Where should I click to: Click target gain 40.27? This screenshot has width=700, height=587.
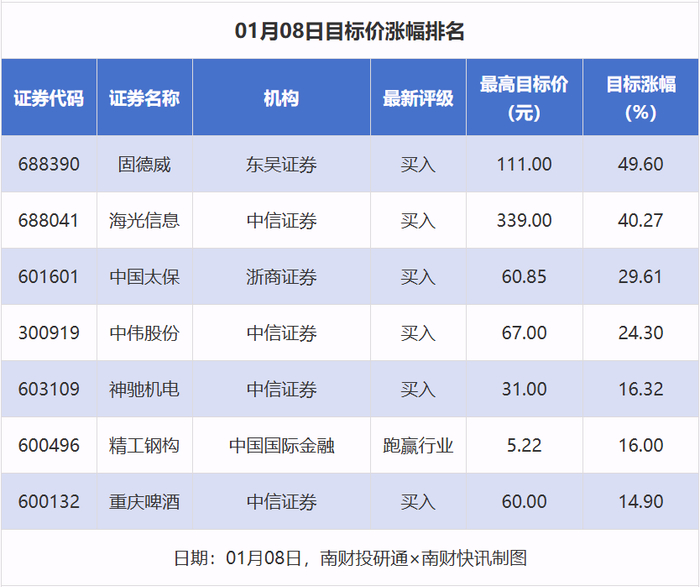(641, 221)
